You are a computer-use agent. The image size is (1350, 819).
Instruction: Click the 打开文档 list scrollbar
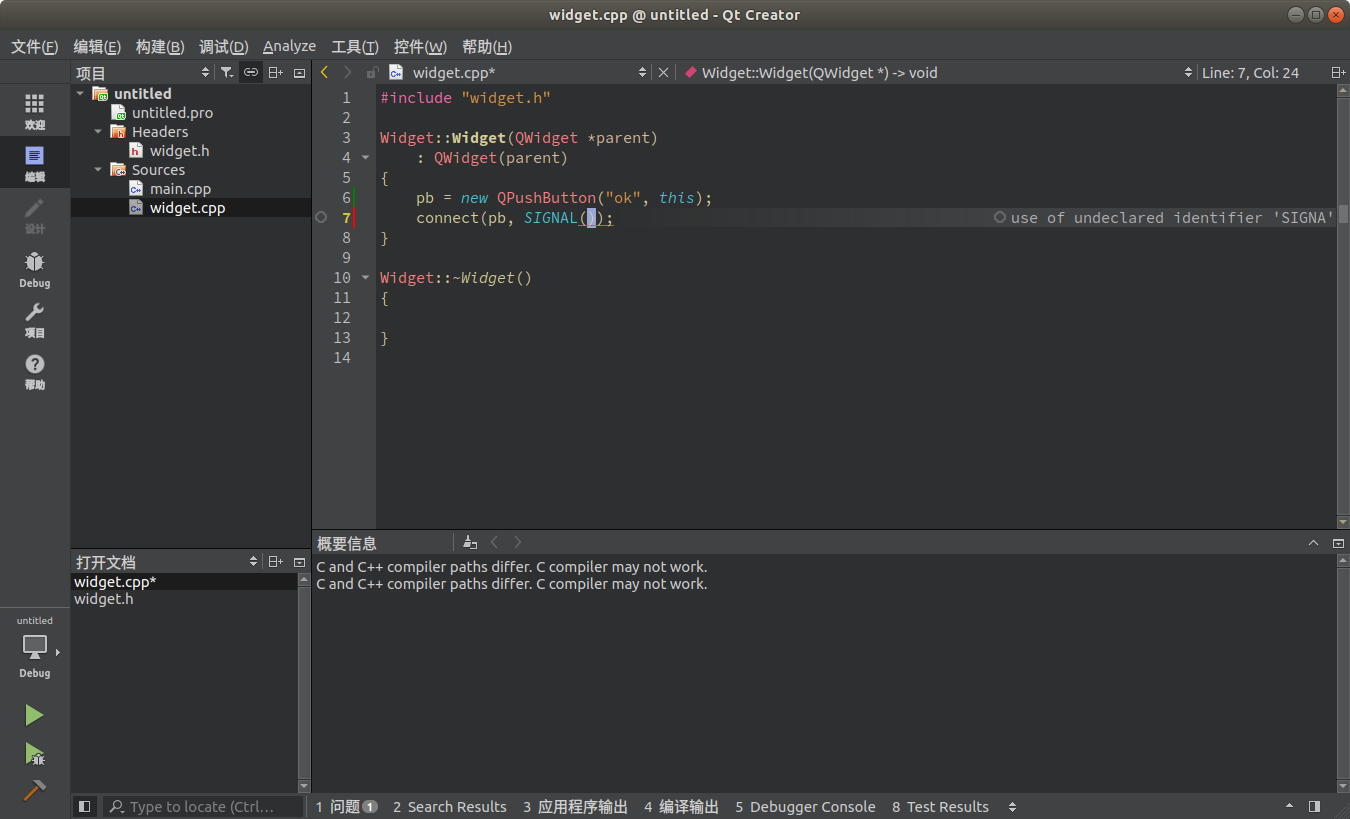(x=304, y=683)
